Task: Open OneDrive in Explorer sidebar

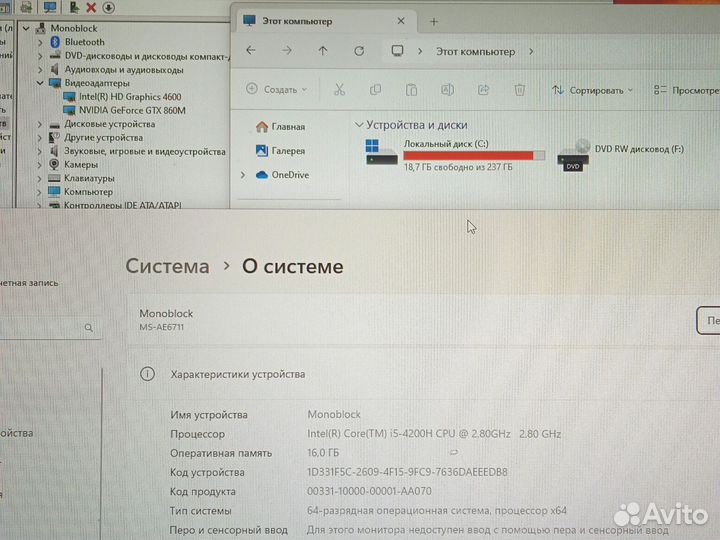Action: 282,175
